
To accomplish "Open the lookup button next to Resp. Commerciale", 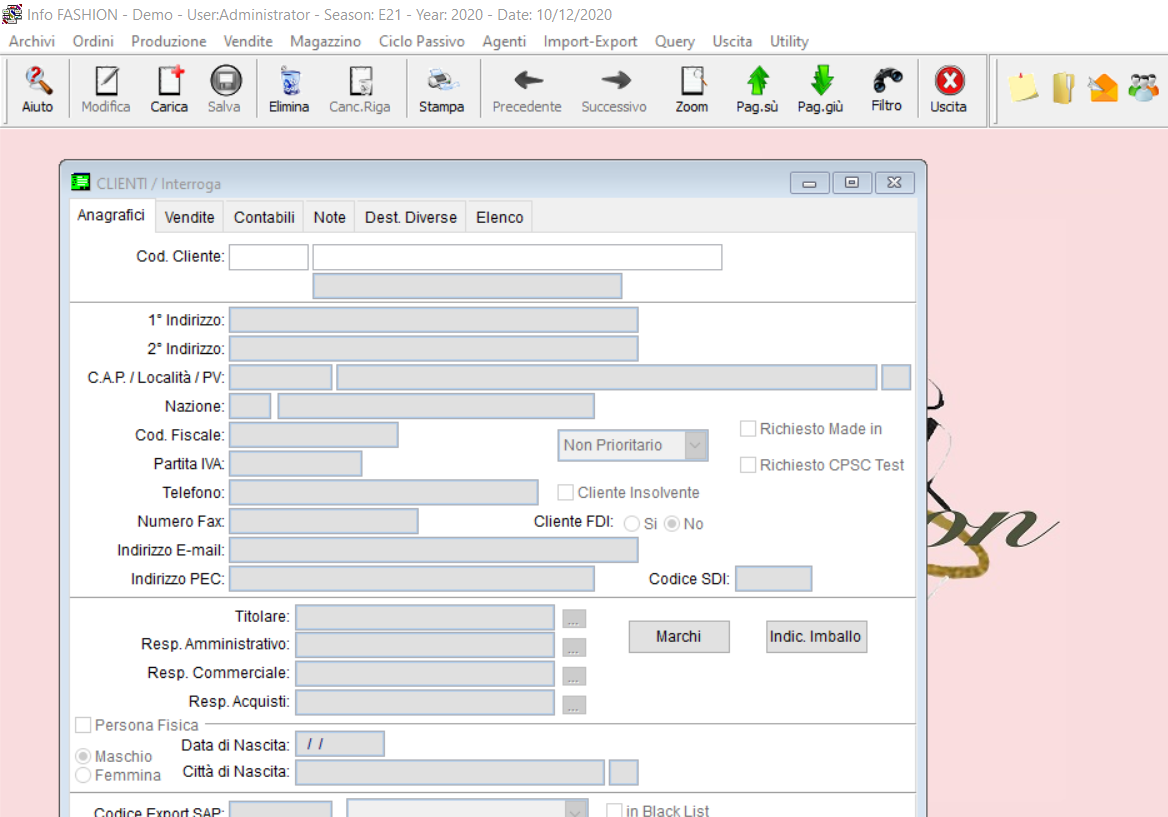I will point(574,676).
